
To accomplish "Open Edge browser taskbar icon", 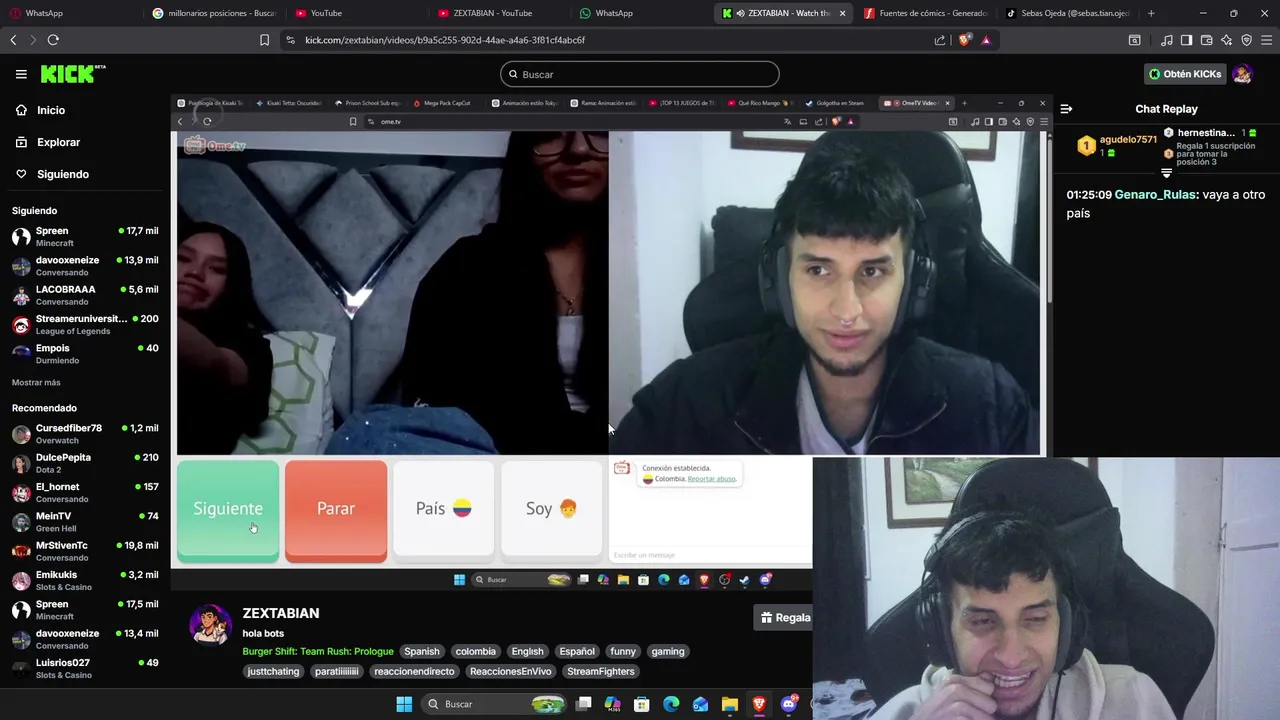I will click(671, 704).
